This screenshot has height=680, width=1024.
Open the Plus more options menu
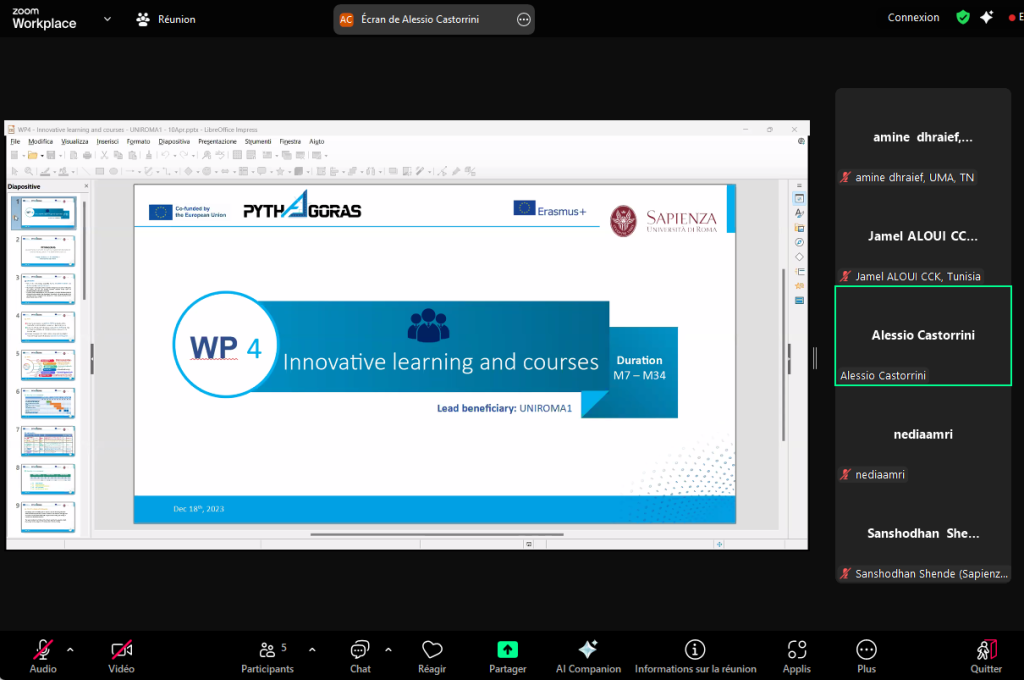[x=866, y=656]
